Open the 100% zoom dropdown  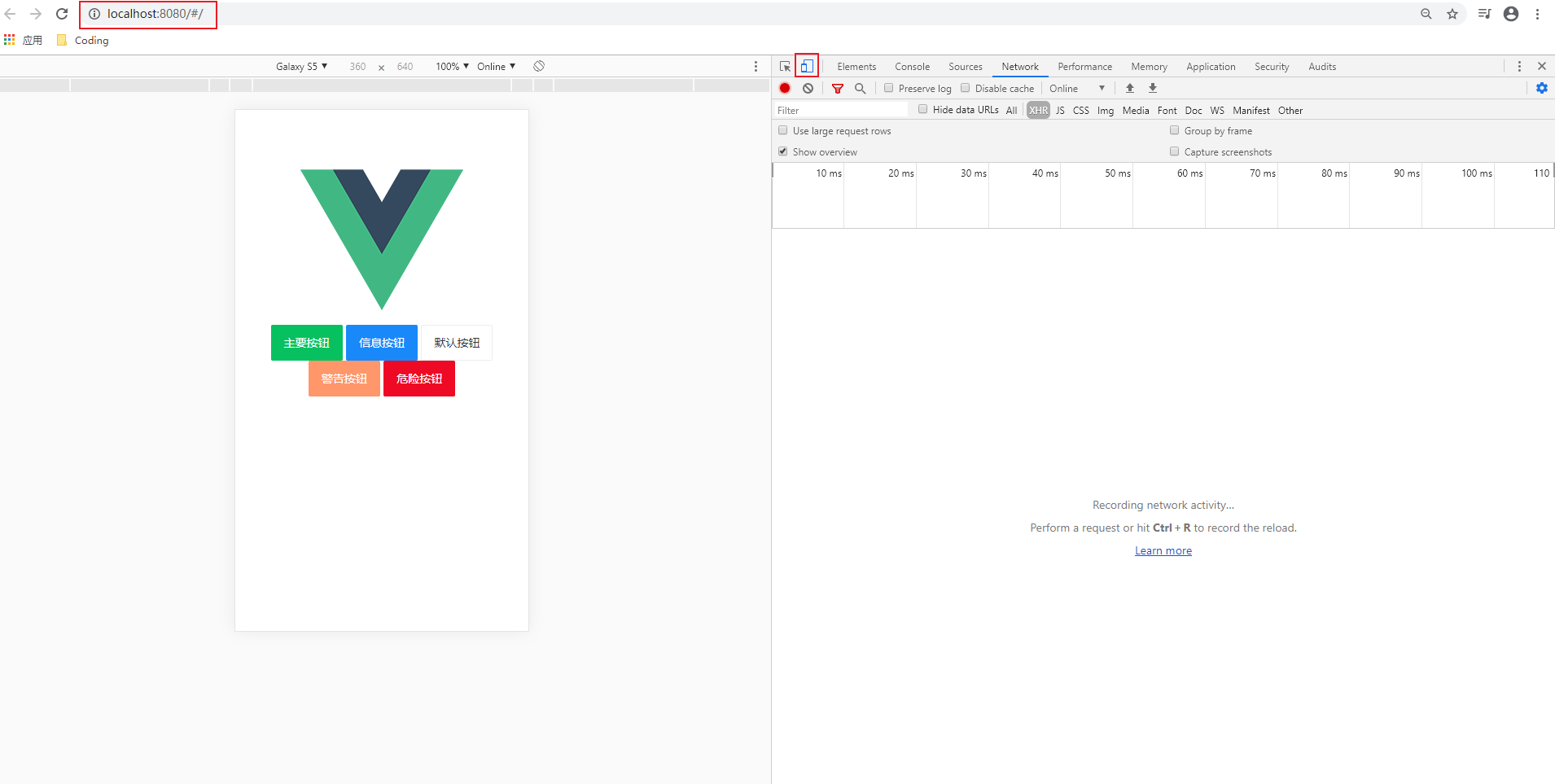pos(450,66)
